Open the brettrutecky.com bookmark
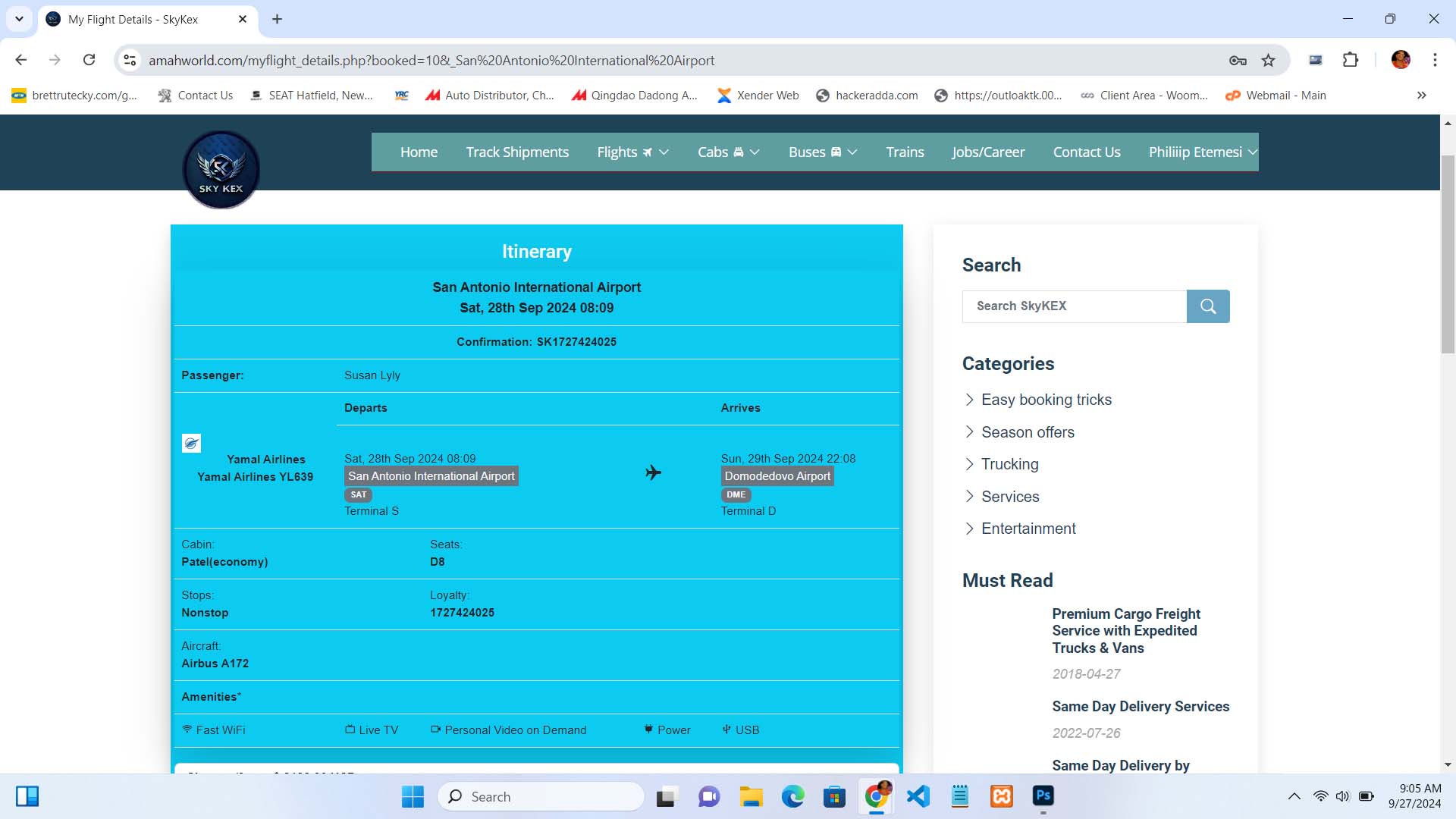 point(74,96)
